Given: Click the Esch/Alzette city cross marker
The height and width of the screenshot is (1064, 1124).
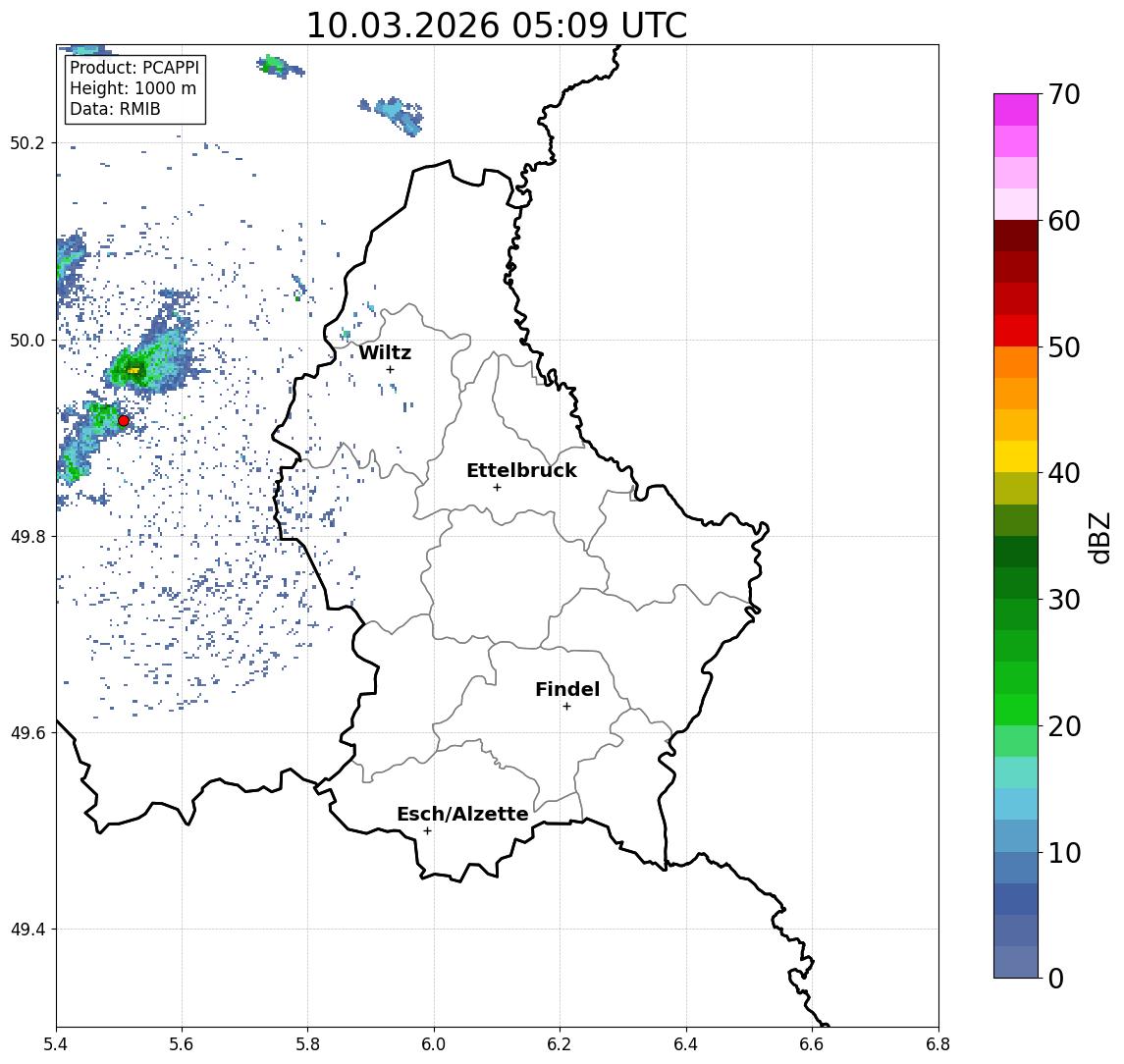Looking at the screenshot, I should [x=427, y=831].
